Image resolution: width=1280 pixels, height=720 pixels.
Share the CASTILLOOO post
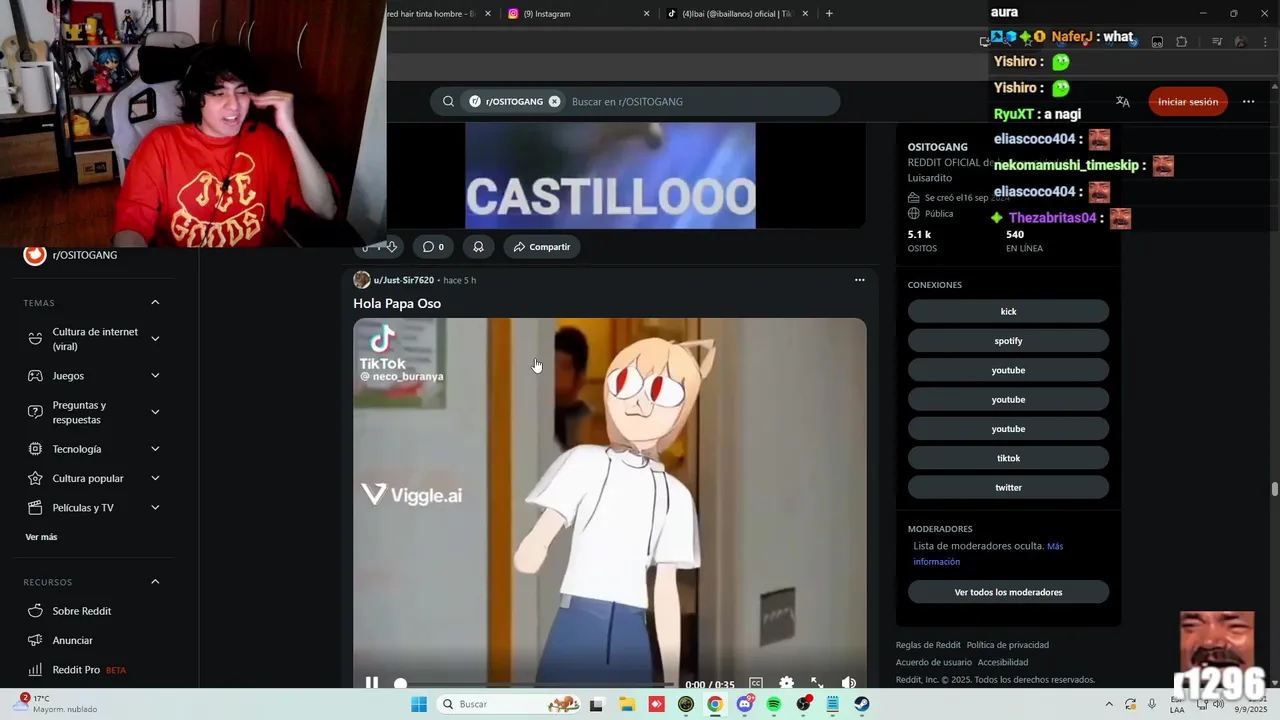(542, 247)
